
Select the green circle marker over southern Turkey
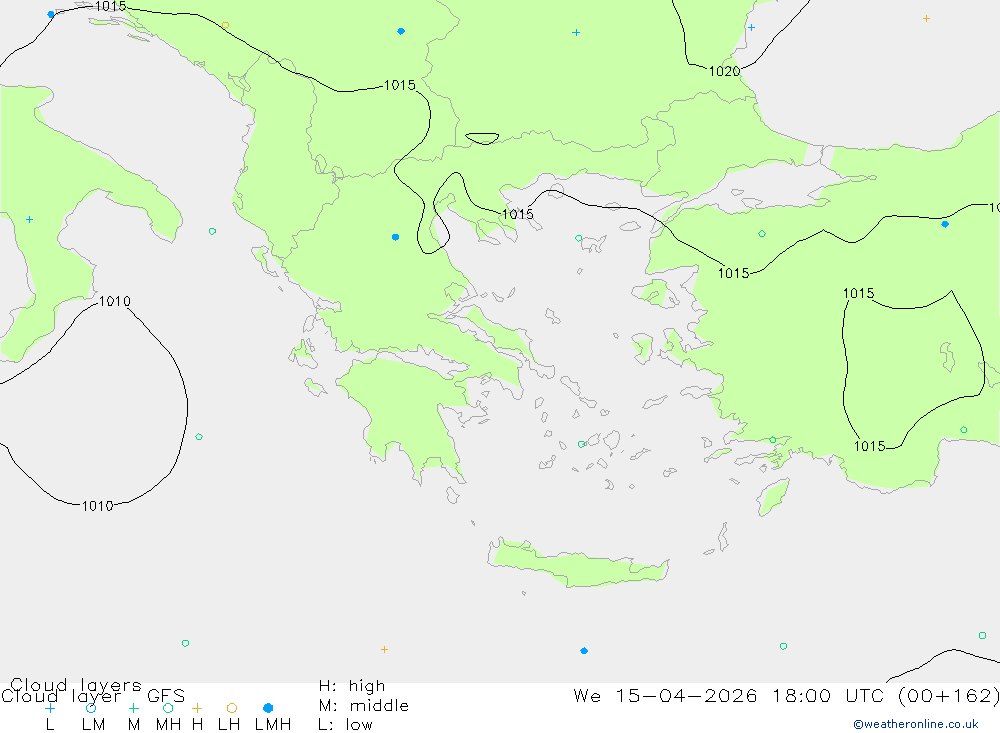coord(964,430)
